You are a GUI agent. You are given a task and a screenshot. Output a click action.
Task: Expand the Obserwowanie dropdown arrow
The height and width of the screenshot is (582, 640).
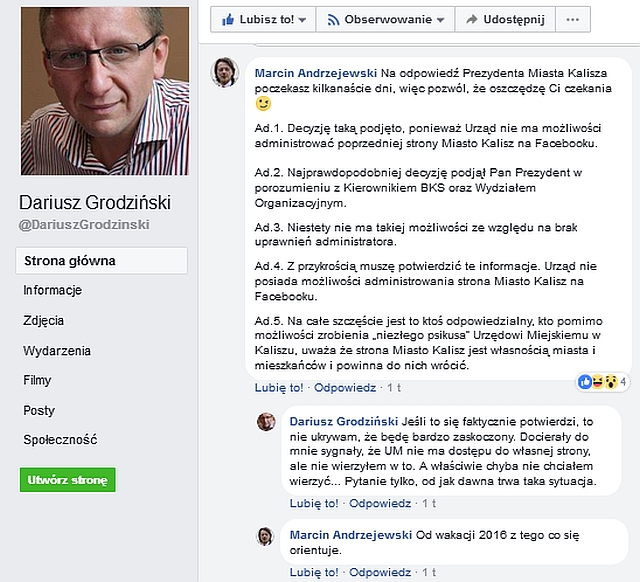[x=440, y=20]
